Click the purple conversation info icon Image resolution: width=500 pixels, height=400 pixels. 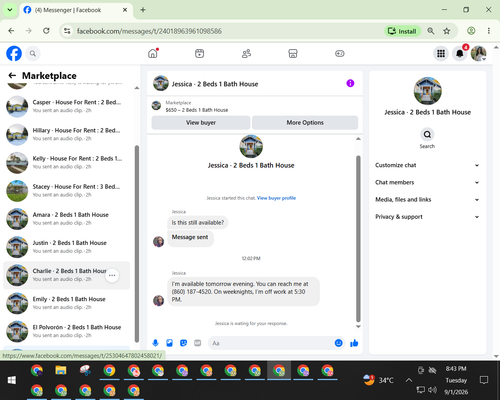[350, 83]
